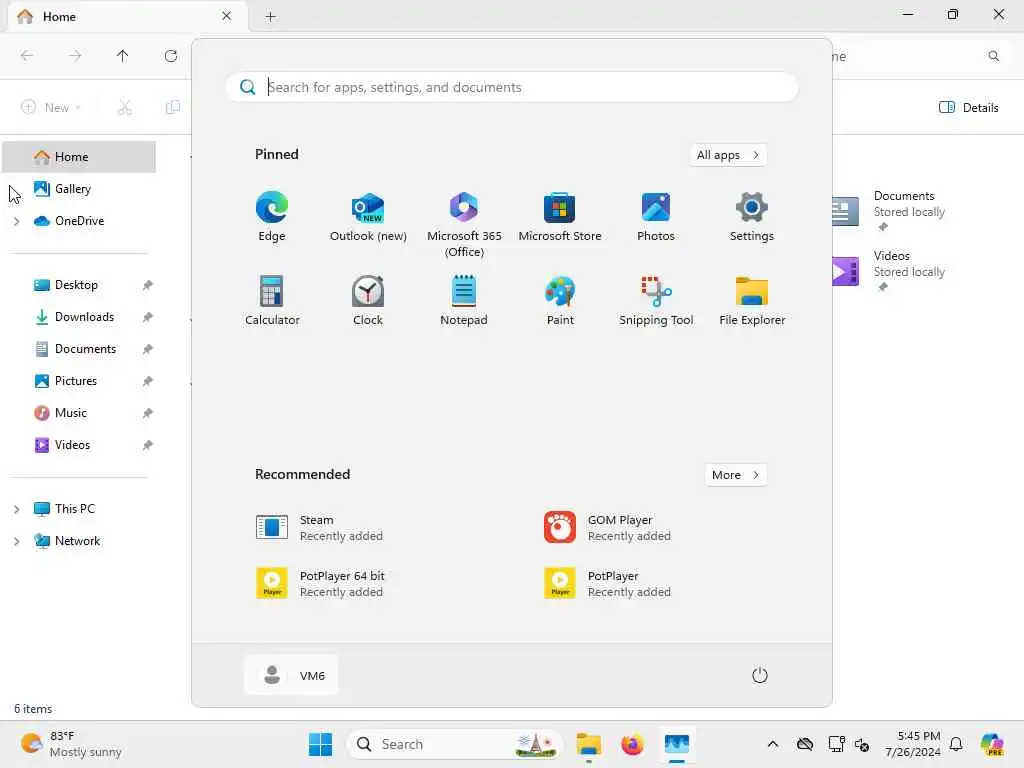Select Home in File Explorer sidebar
1024x768 pixels.
click(x=79, y=157)
